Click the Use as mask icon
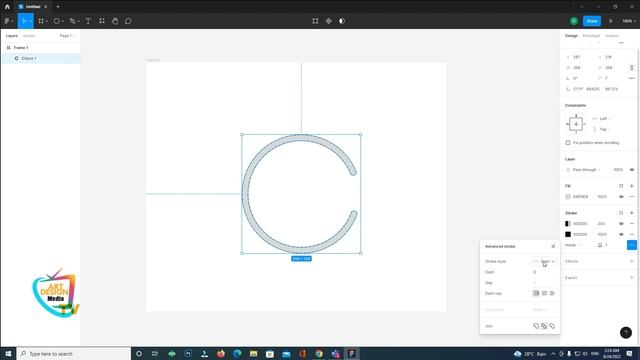 [x=342, y=21]
